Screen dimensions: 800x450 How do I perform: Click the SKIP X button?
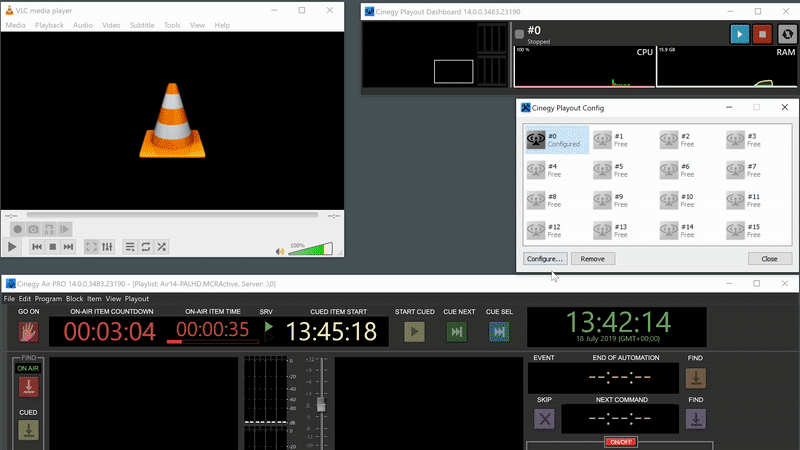point(544,419)
